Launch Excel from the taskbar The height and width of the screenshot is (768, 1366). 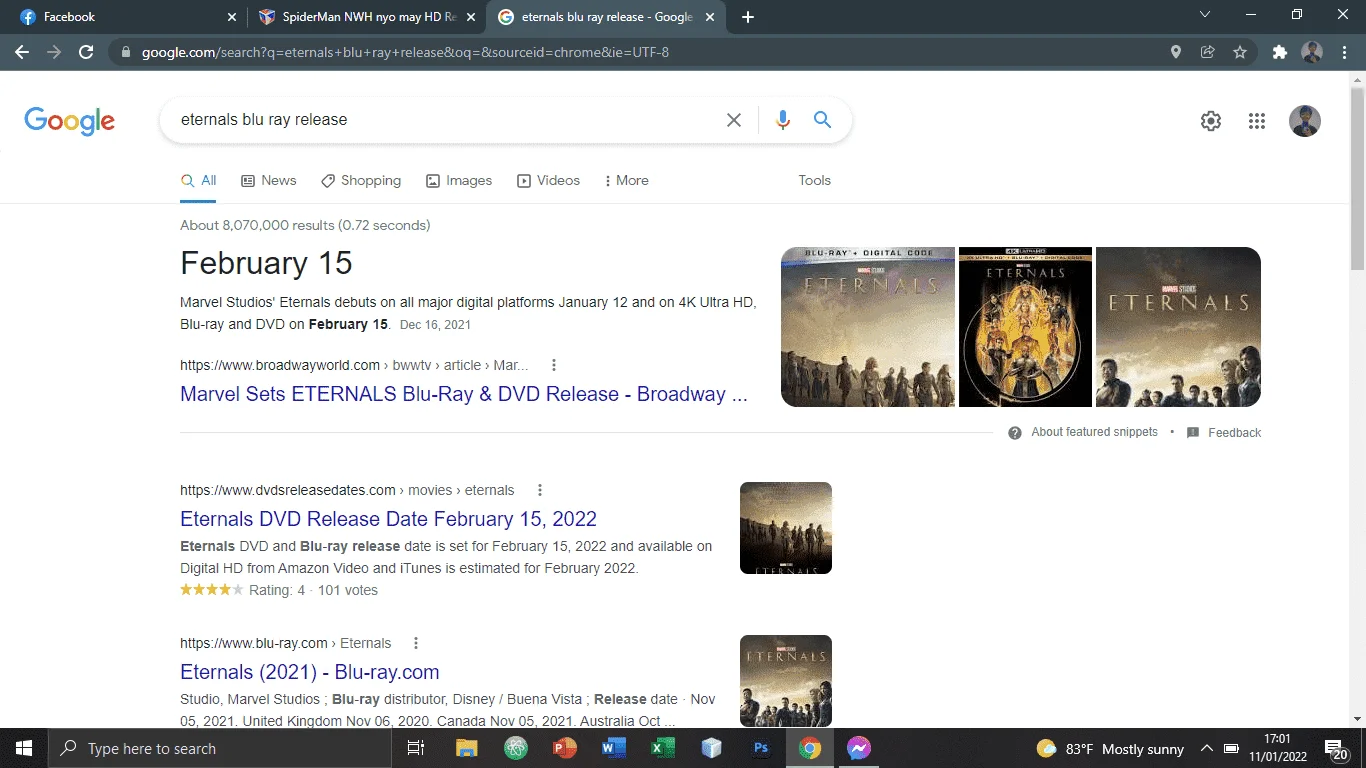click(662, 748)
